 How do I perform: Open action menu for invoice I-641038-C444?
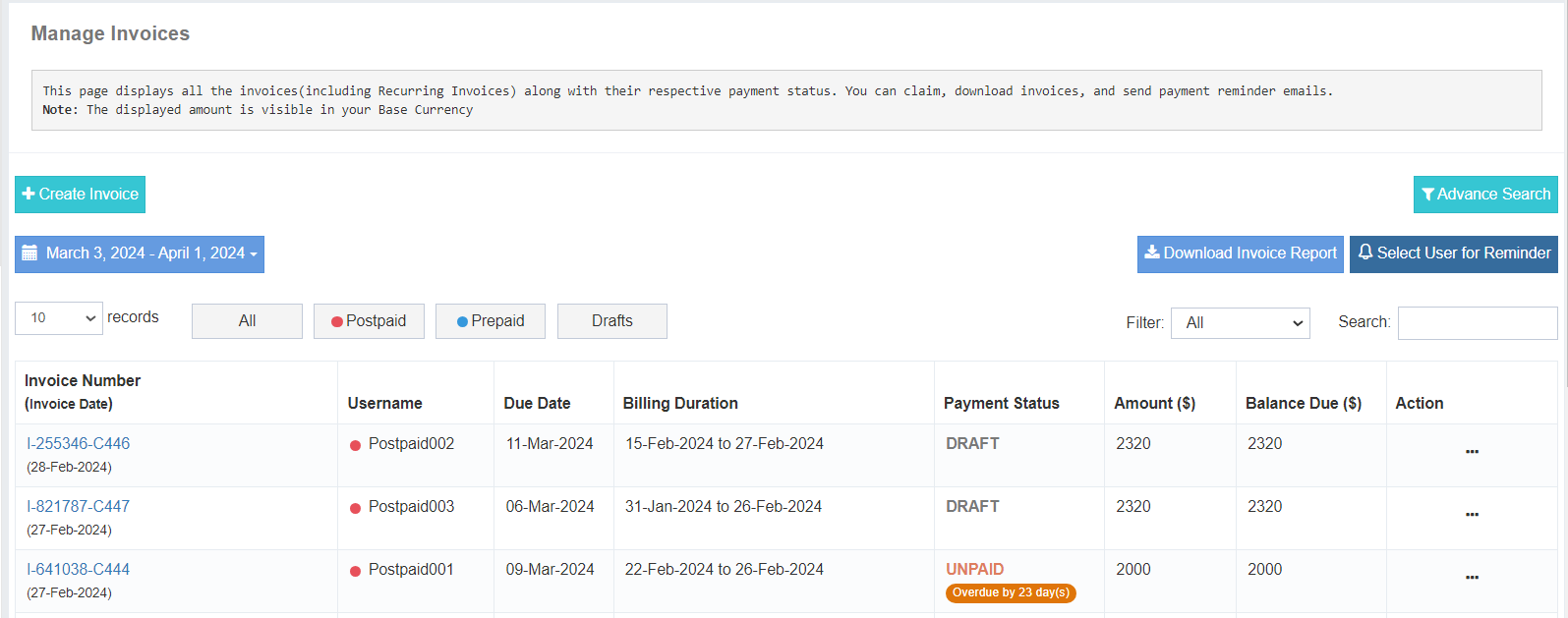click(x=1472, y=578)
